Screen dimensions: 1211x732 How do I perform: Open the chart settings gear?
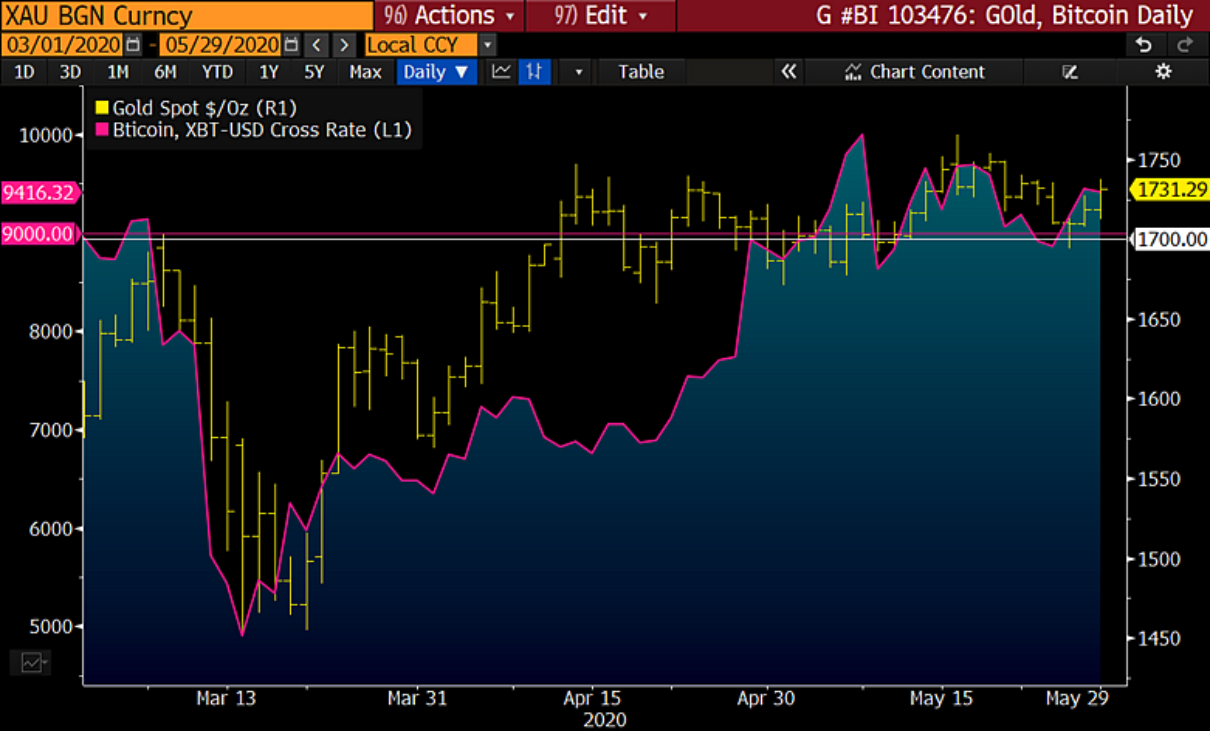(x=1163, y=72)
